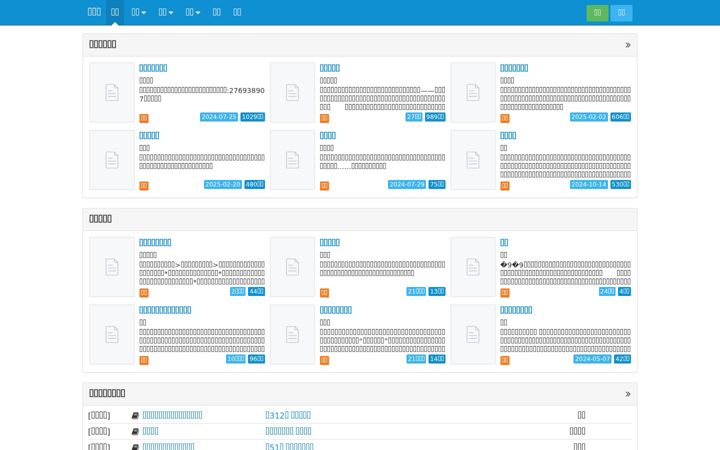The width and height of the screenshot is (720, 450).
Task: Open title link beside second book icon
Action: (150, 431)
